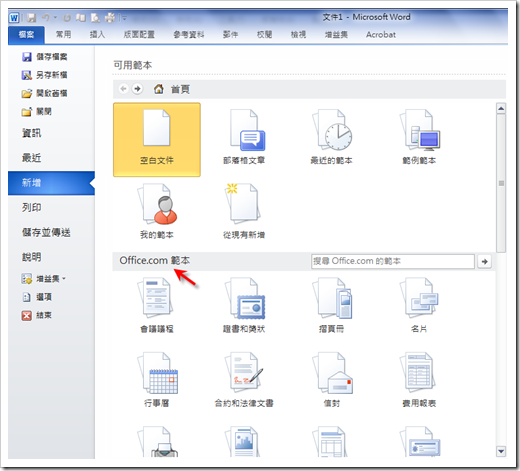Open the 列印 backstage page
520x471 pixels.
click(32, 208)
